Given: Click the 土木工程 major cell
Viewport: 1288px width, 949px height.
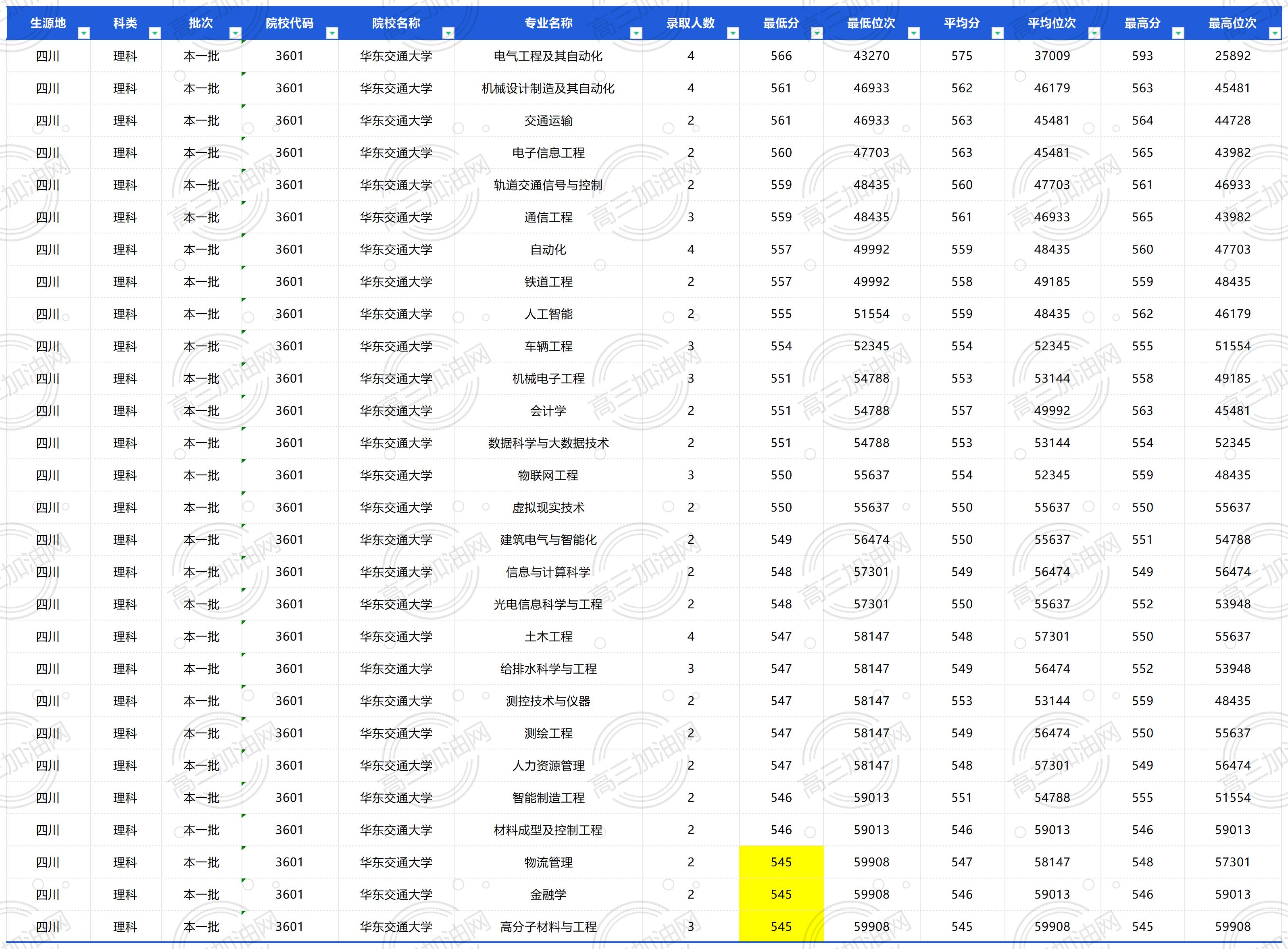Looking at the screenshot, I should point(549,637).
